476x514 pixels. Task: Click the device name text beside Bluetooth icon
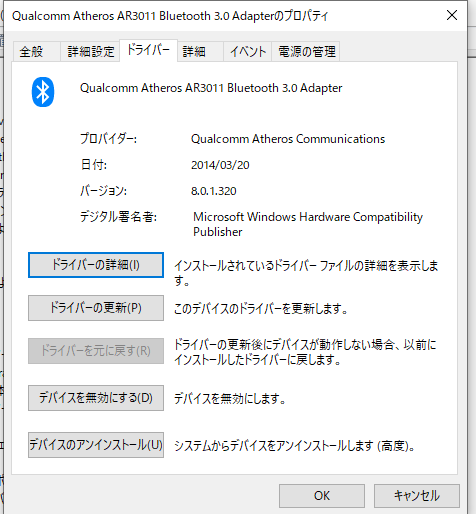(211, 88)
